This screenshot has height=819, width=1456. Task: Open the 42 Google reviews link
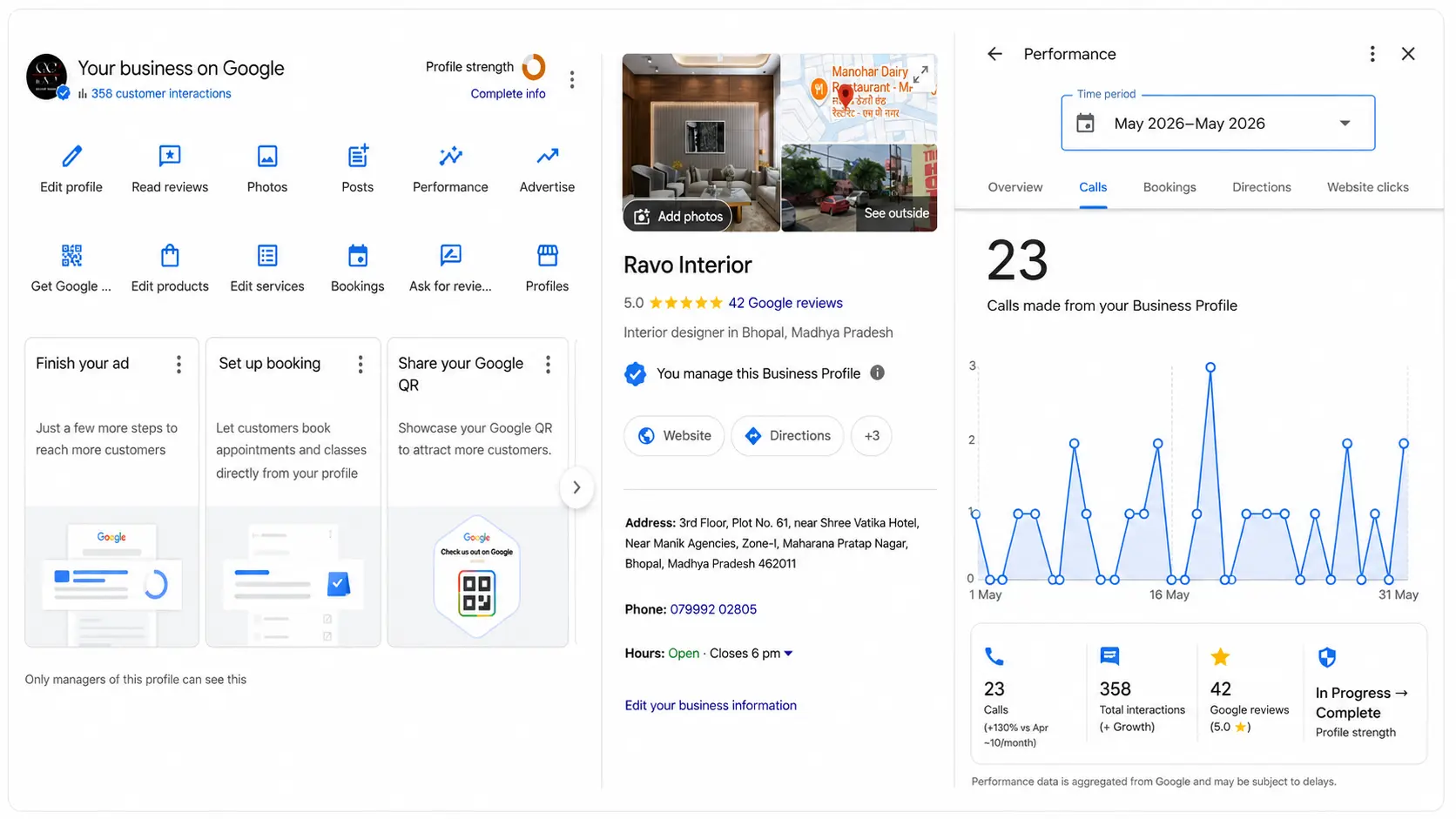tap(785, 303)
